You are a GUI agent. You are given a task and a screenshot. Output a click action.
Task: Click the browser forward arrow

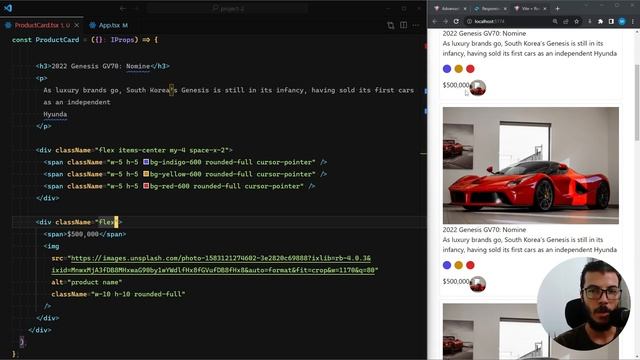pos(445,21)
